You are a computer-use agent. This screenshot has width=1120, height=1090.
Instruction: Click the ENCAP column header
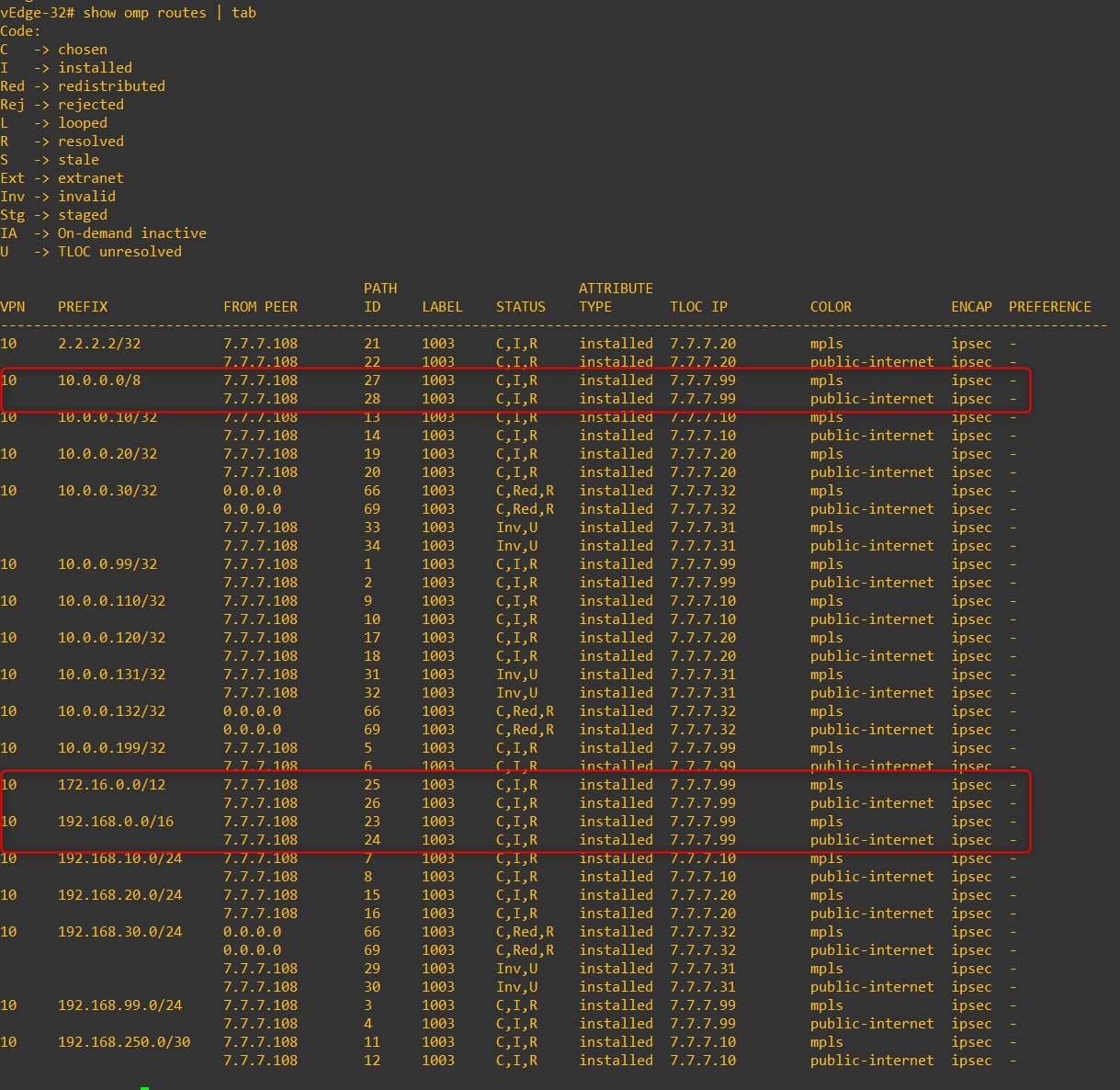[971, 307]
